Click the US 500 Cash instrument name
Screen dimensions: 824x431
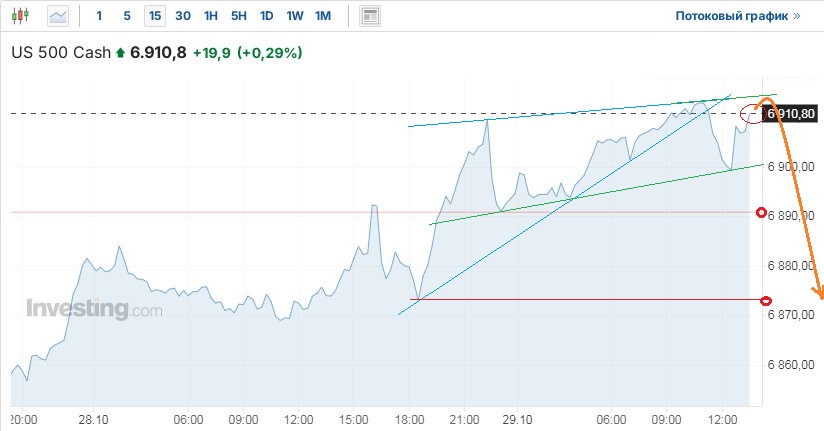click(60, 53)
